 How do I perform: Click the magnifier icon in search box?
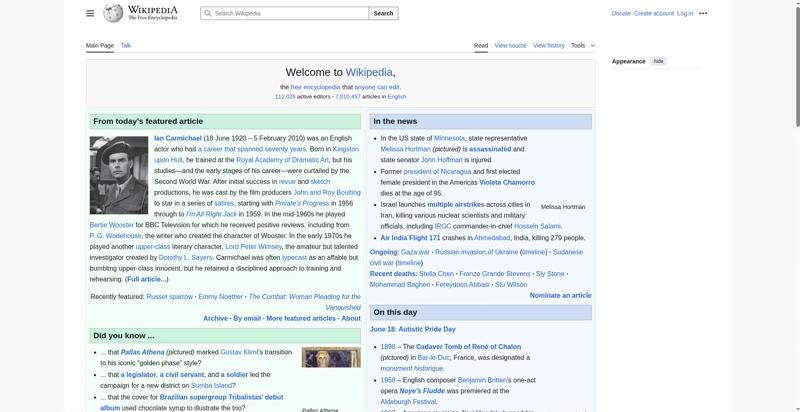click(207, 13)
